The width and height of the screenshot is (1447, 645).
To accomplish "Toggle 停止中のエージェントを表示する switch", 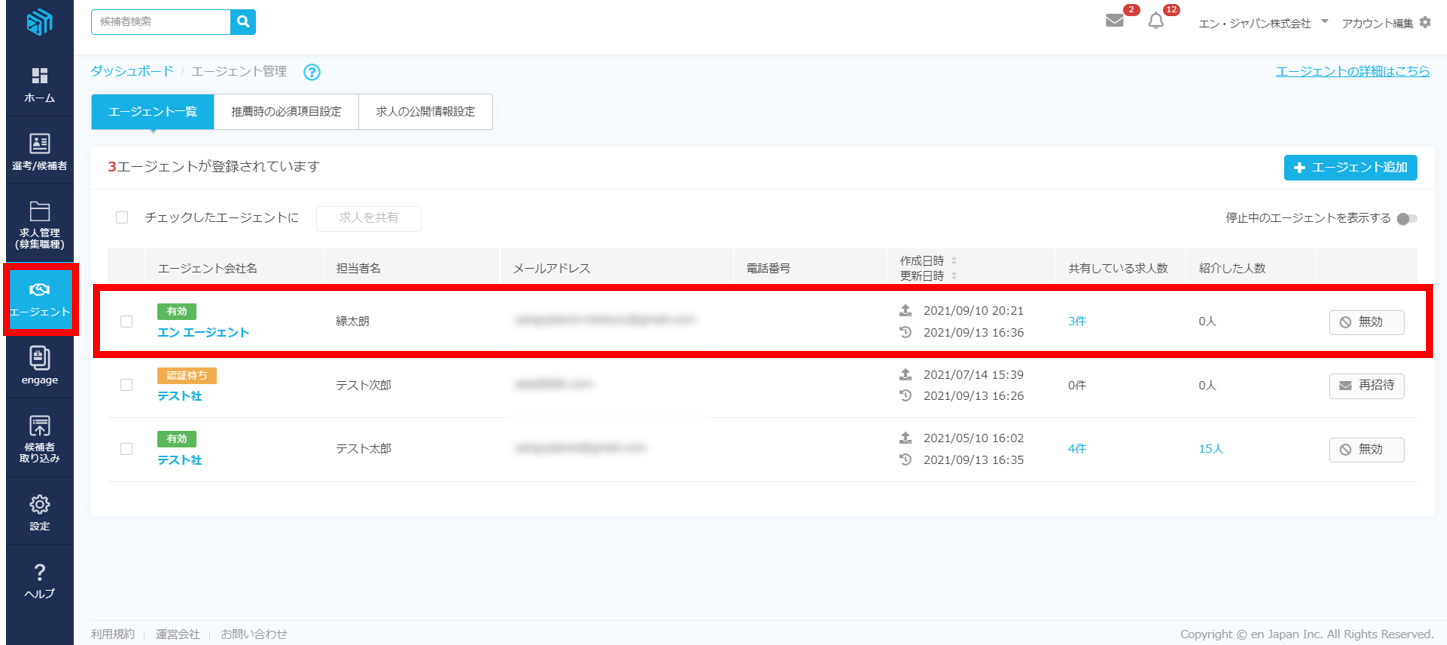I will tap(1407, 219).
